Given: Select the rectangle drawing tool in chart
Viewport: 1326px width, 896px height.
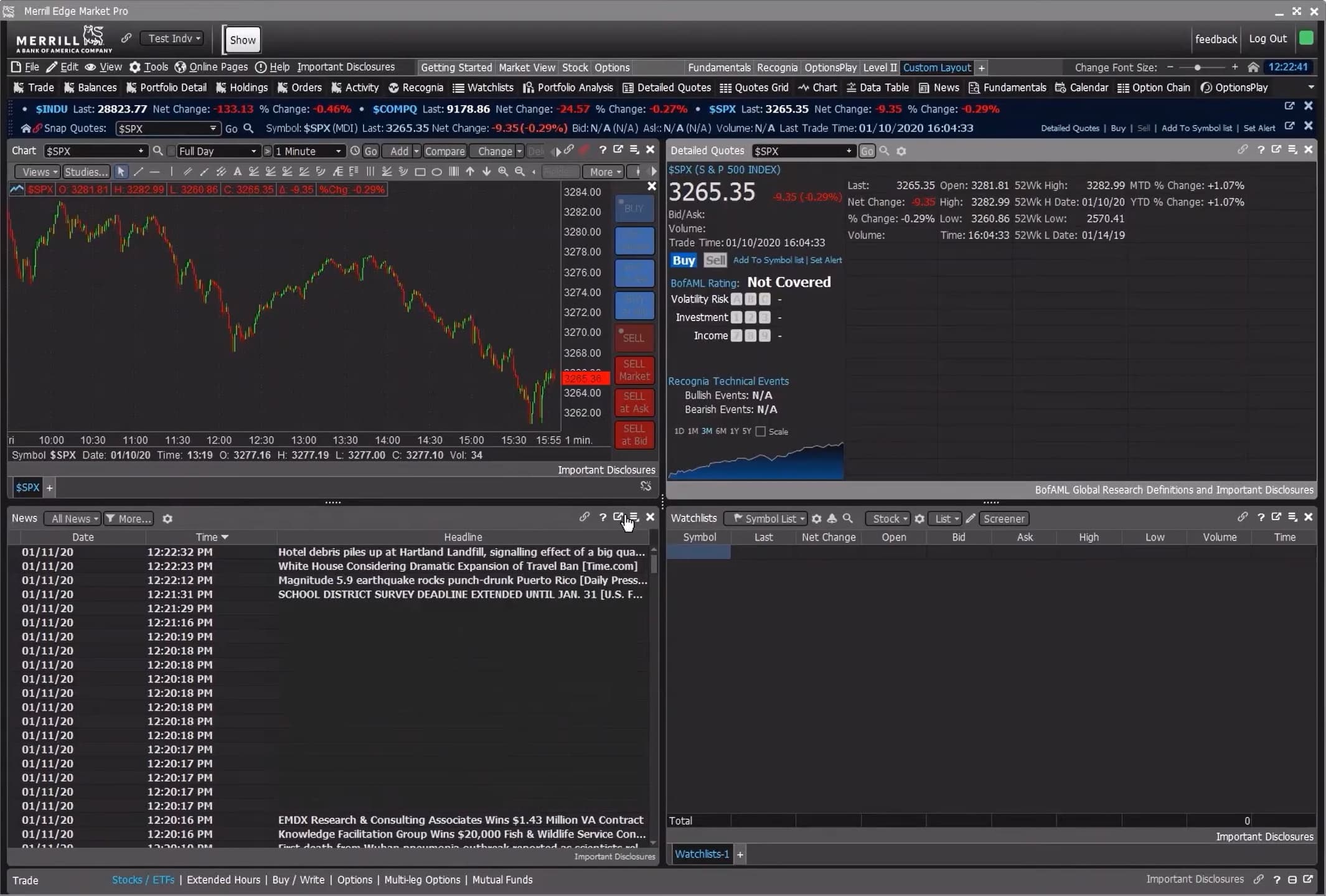Looking at the screenshot, I should tap(420, 172).
